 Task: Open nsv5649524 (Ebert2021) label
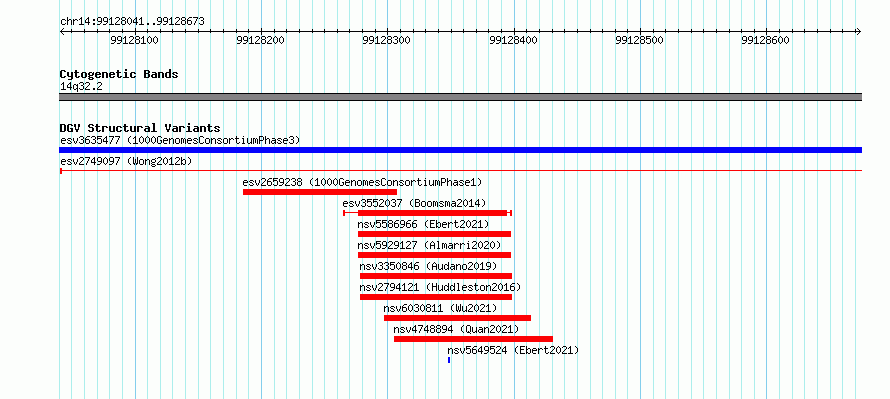(x=513, y=350)
